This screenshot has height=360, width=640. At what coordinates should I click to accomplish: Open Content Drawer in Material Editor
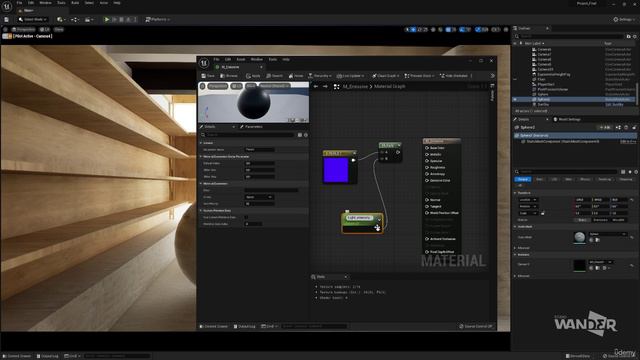click(x=213, y=326)
